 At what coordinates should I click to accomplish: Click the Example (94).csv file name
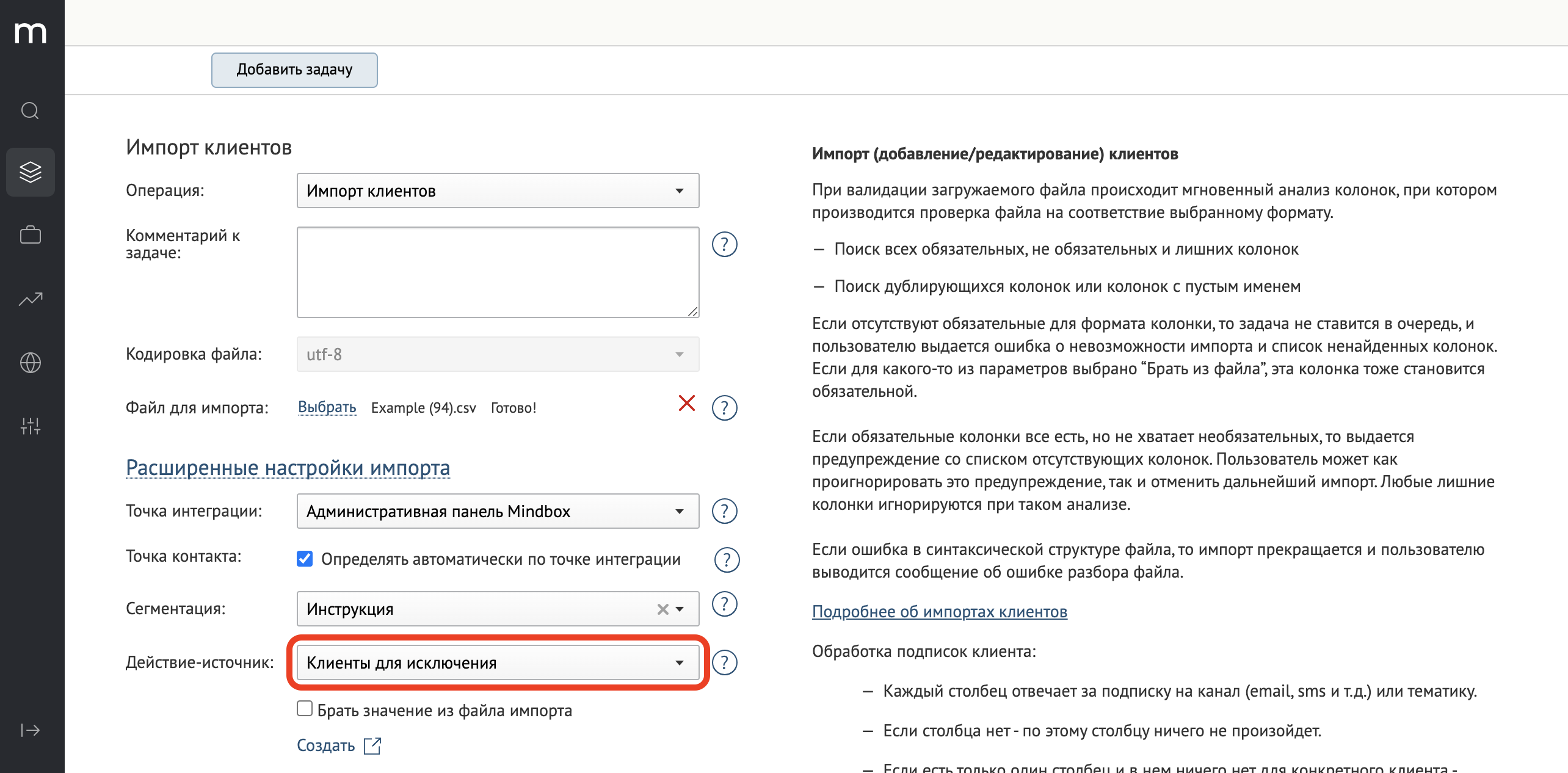(424, 407)
